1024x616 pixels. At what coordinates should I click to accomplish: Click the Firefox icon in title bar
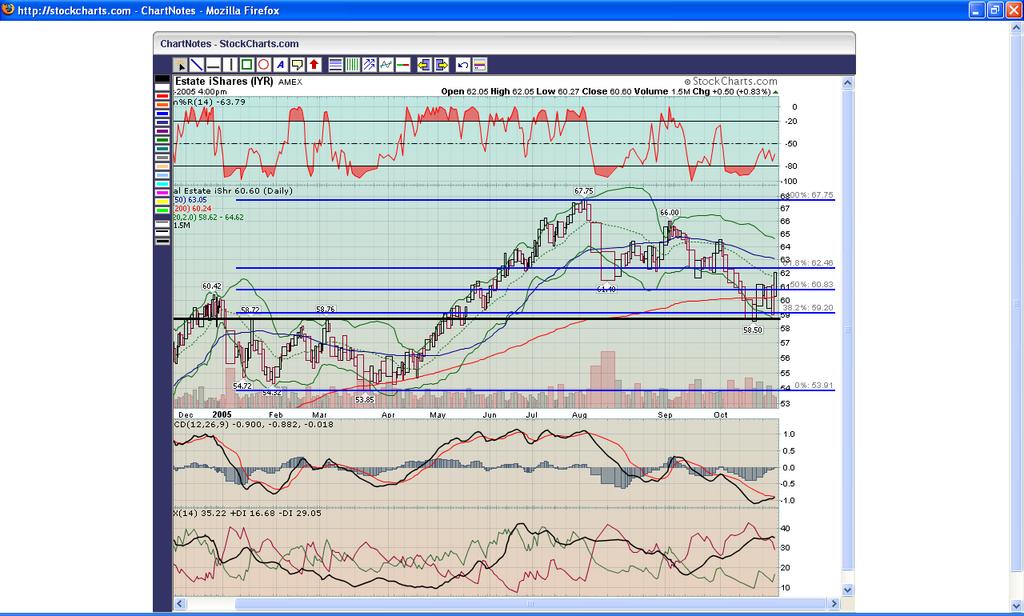8,9
